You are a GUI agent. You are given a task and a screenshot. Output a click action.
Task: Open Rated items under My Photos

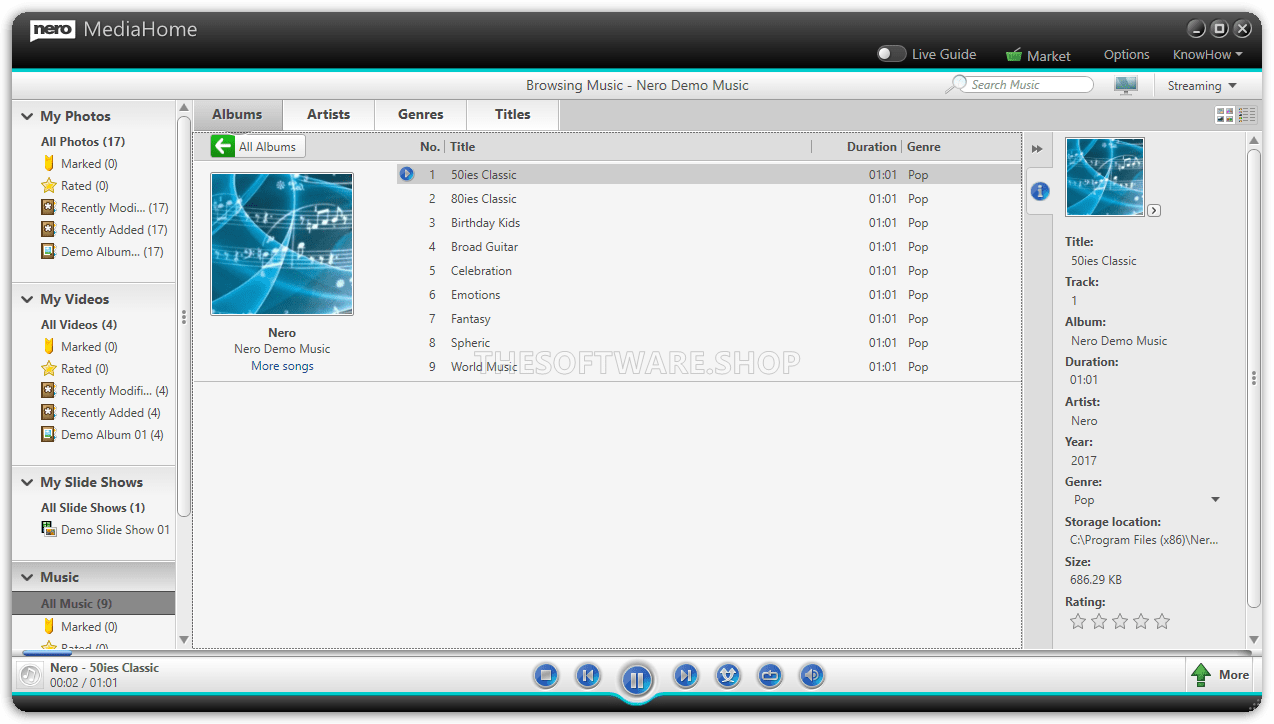tap(75, 186)
